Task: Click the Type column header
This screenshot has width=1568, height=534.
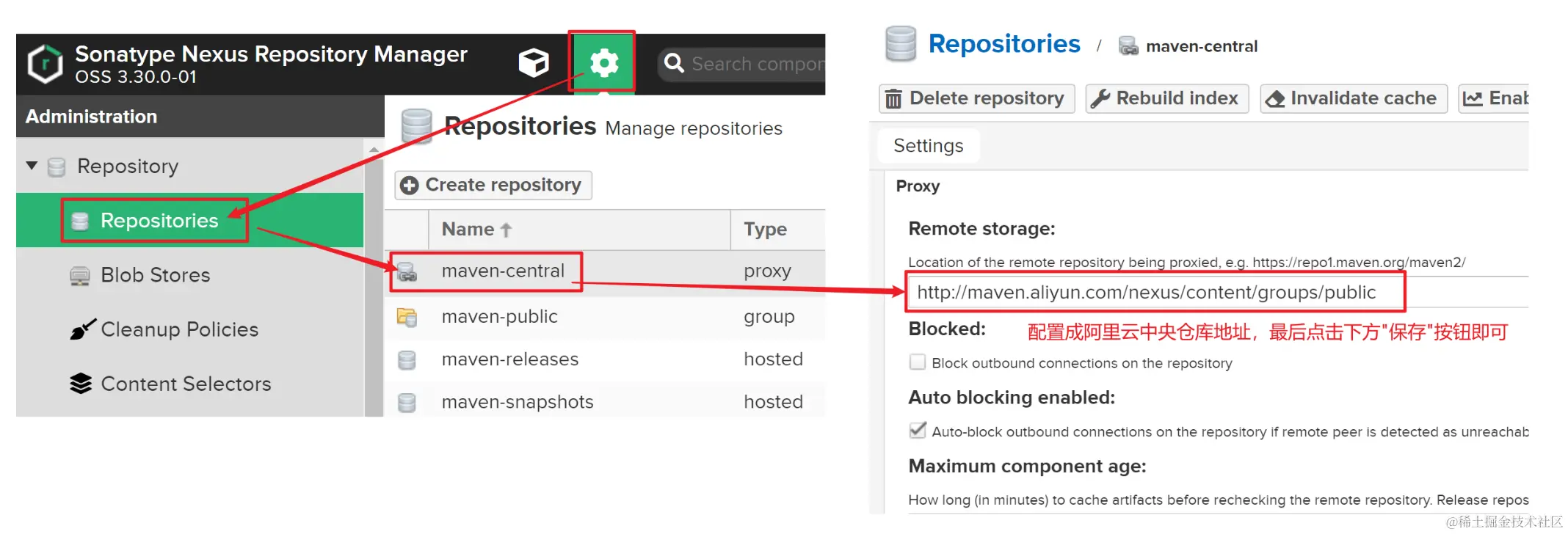Action: pos(765,230)
